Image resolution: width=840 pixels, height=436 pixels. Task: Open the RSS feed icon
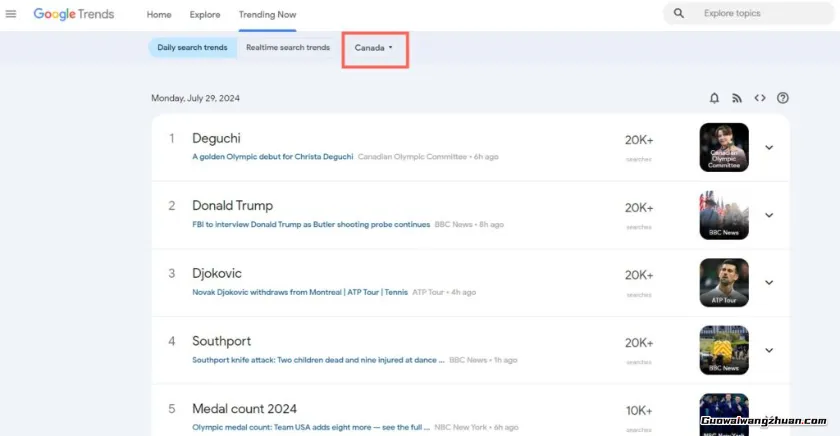coord(737,98)
